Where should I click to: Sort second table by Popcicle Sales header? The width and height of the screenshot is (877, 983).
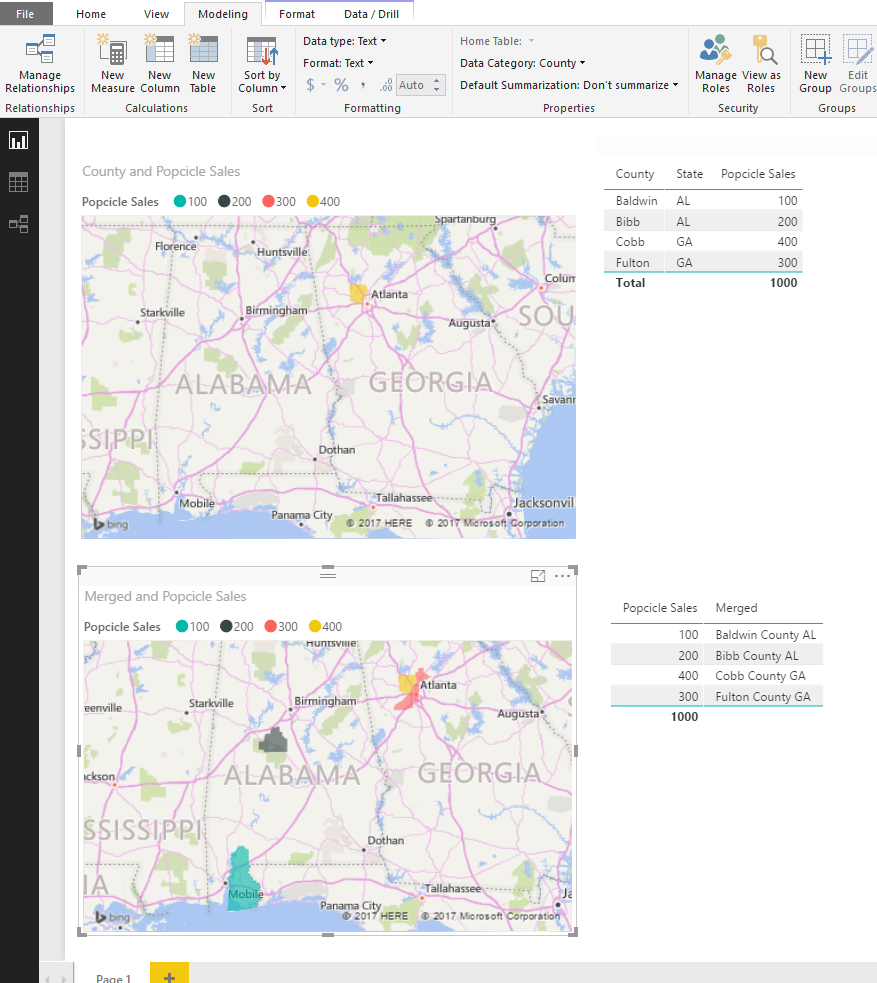(x=659, y=607)
